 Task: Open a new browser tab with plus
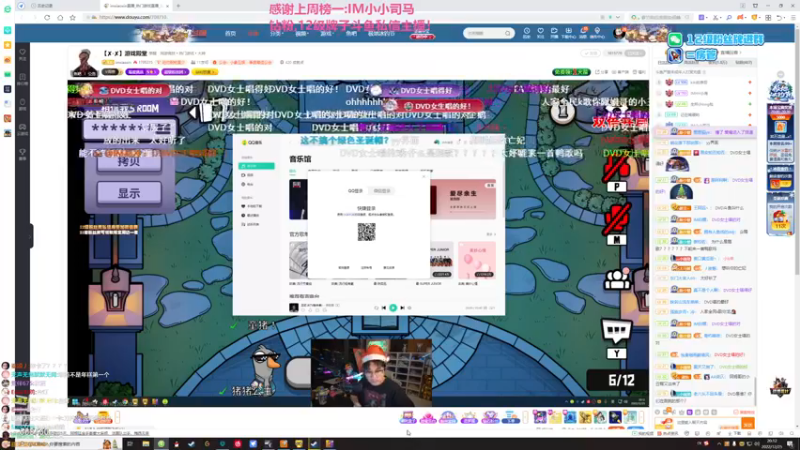pyautogui.click(x=178, y=6)
